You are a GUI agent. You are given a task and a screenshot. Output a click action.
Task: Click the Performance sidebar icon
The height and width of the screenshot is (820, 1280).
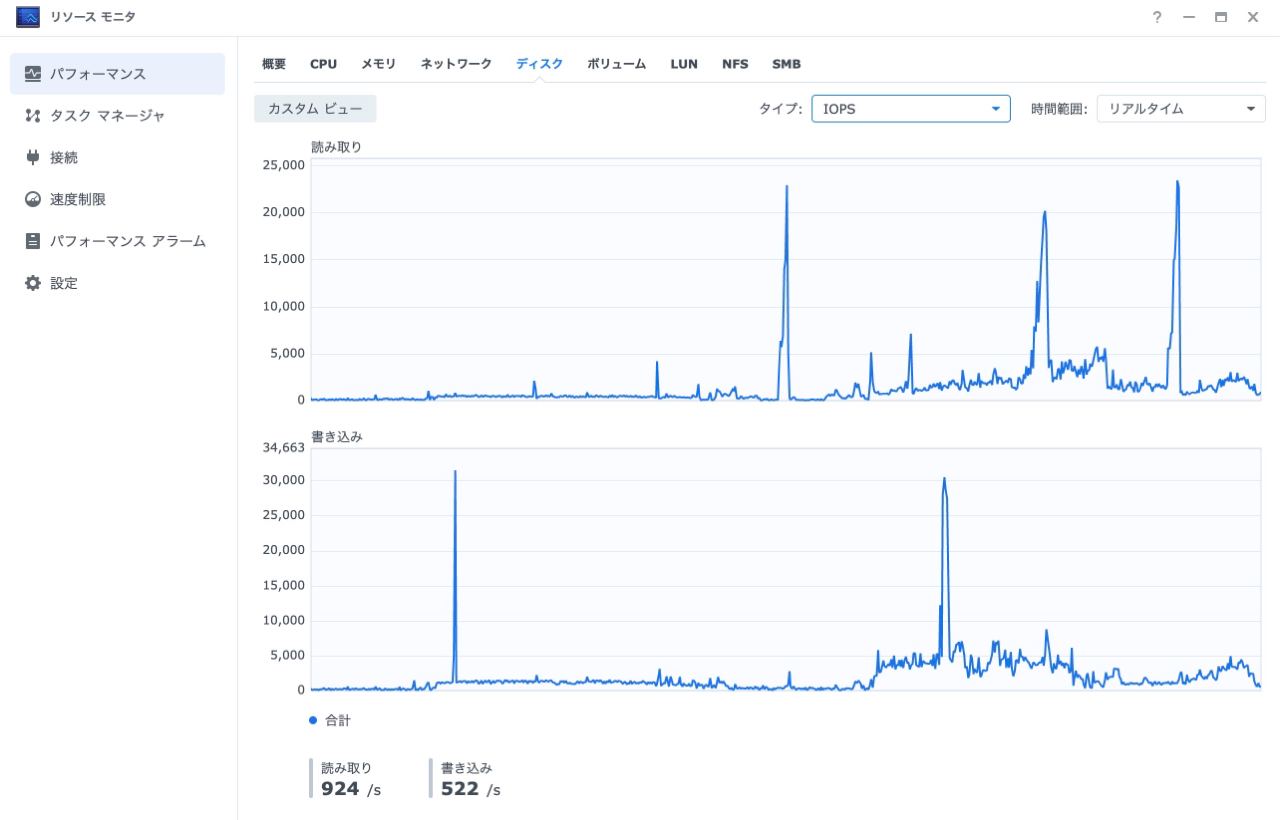pyautogui.click(x=33, y=74)
